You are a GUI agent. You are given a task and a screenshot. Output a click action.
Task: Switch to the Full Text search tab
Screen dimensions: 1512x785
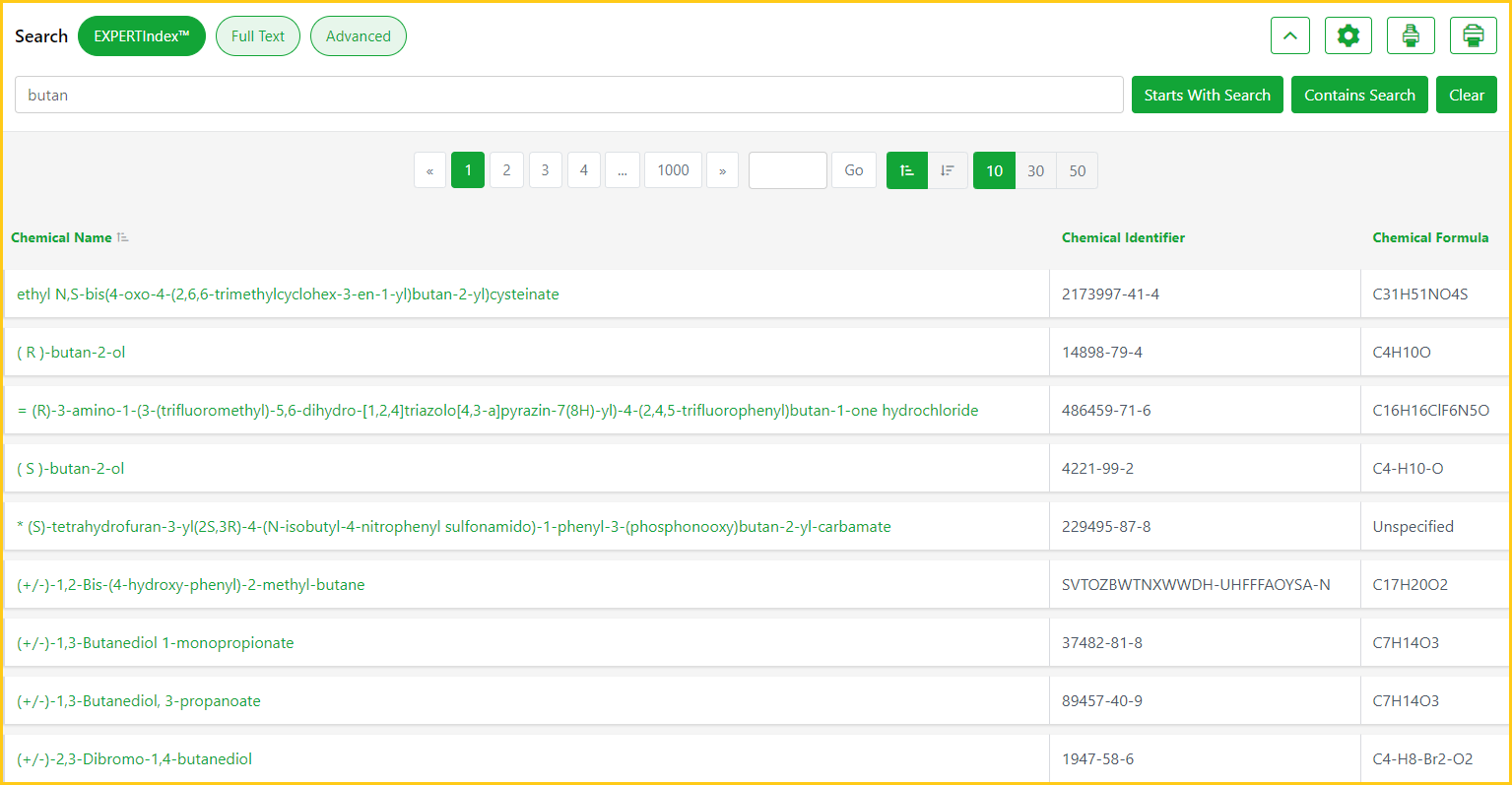tap(258, 36)
